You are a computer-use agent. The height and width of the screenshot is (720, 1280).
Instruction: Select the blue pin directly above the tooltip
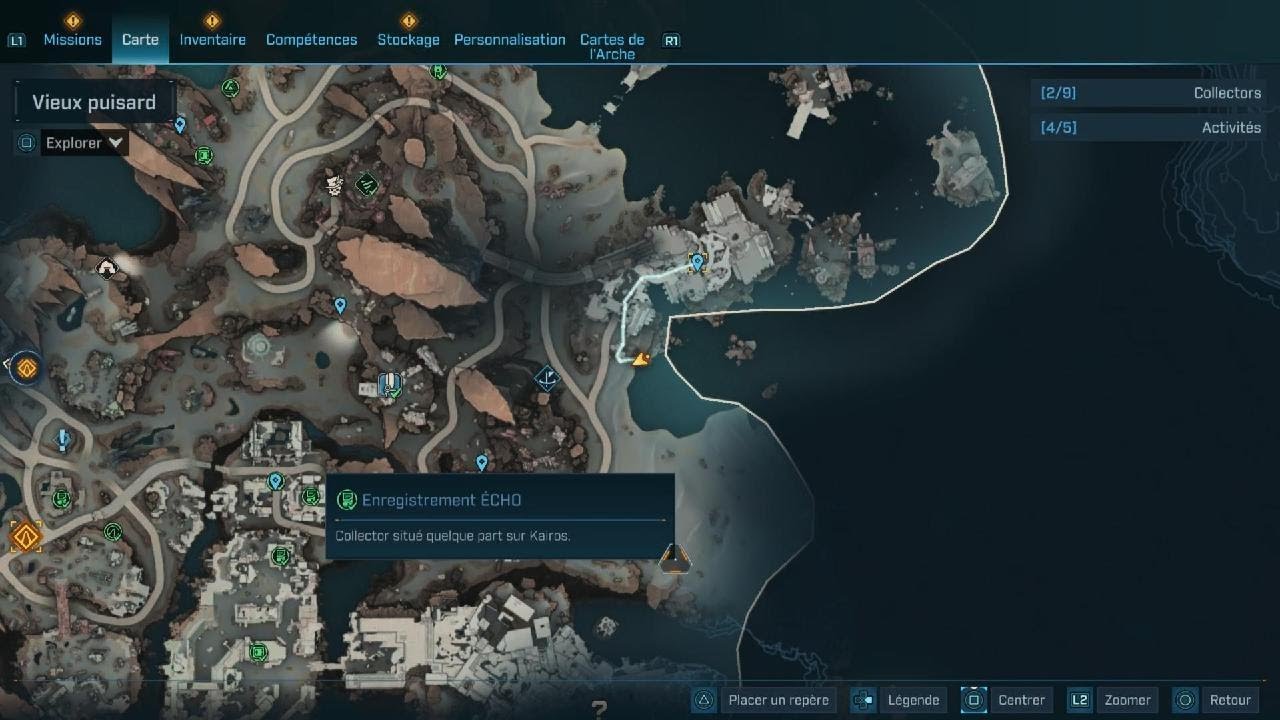(482, 463)
